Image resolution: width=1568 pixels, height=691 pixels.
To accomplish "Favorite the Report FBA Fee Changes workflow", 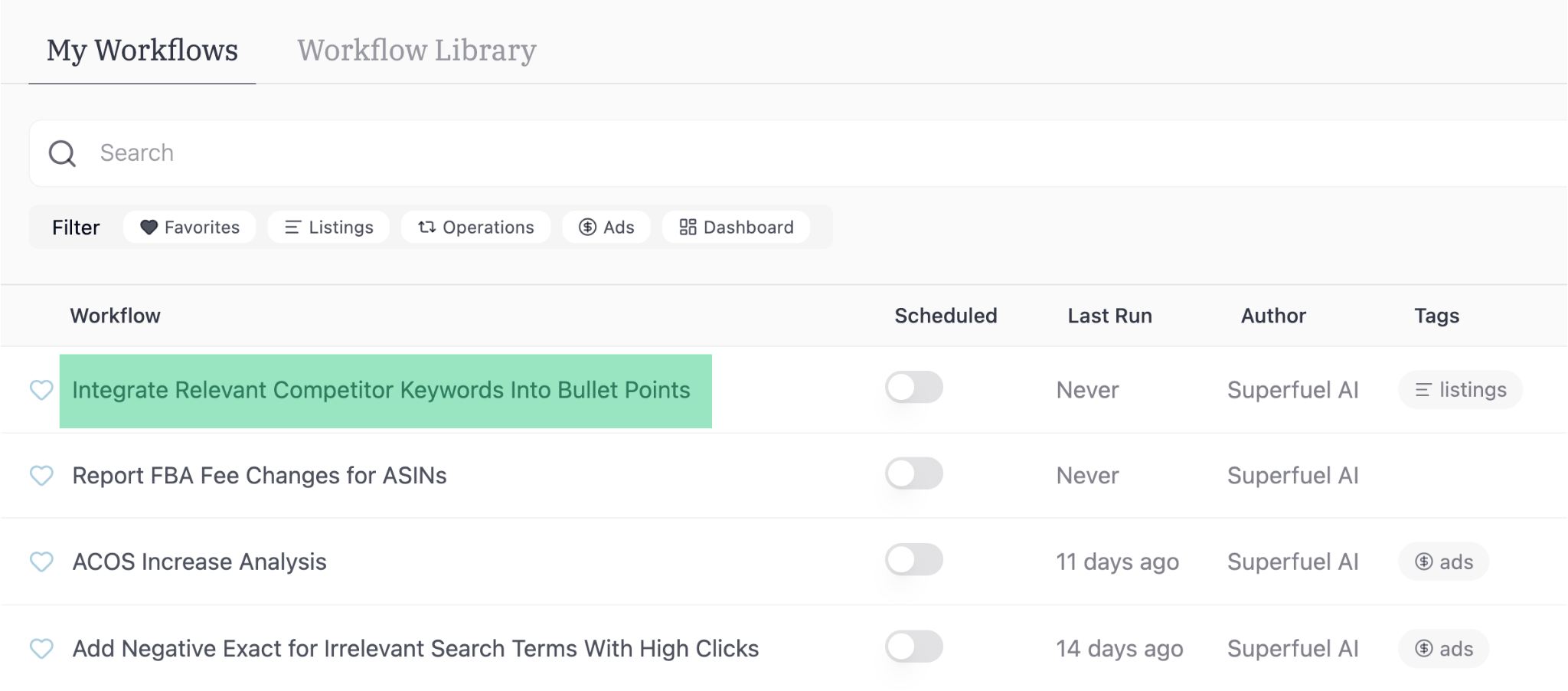I will pyautogui.click(x=42, y=476).
